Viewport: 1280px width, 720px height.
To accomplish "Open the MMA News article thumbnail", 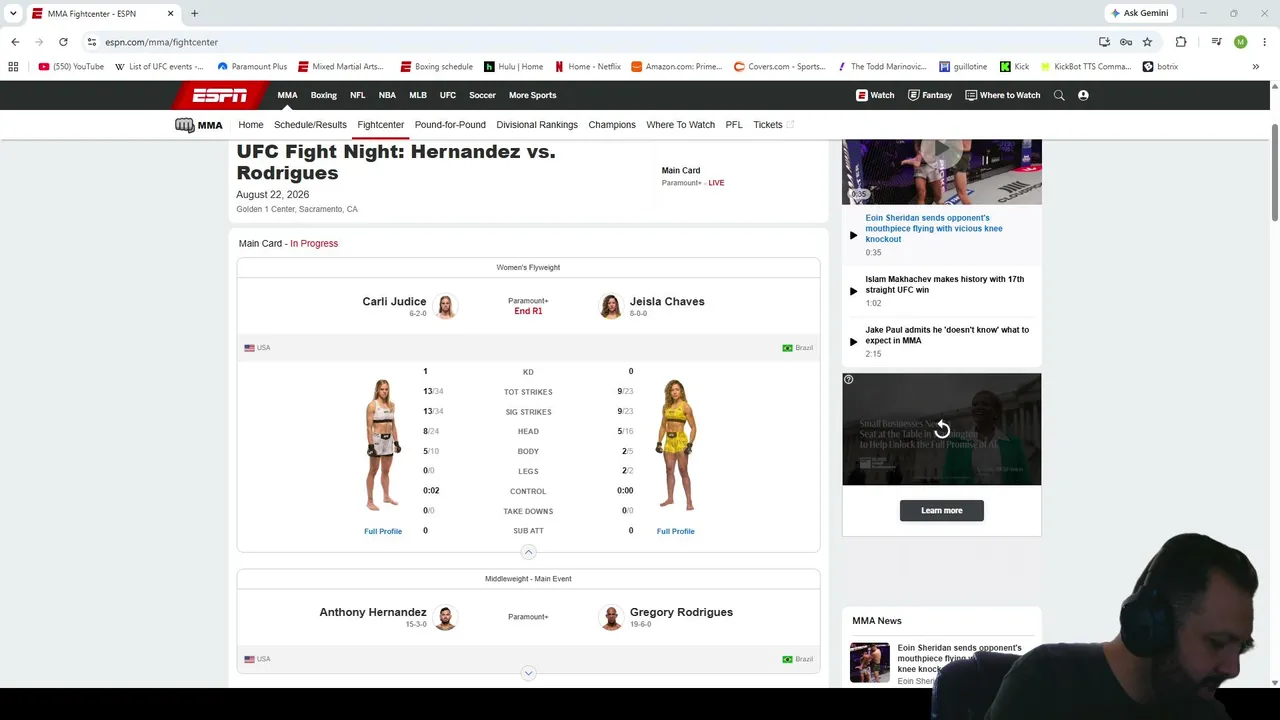I will click(x=869, y=663).
